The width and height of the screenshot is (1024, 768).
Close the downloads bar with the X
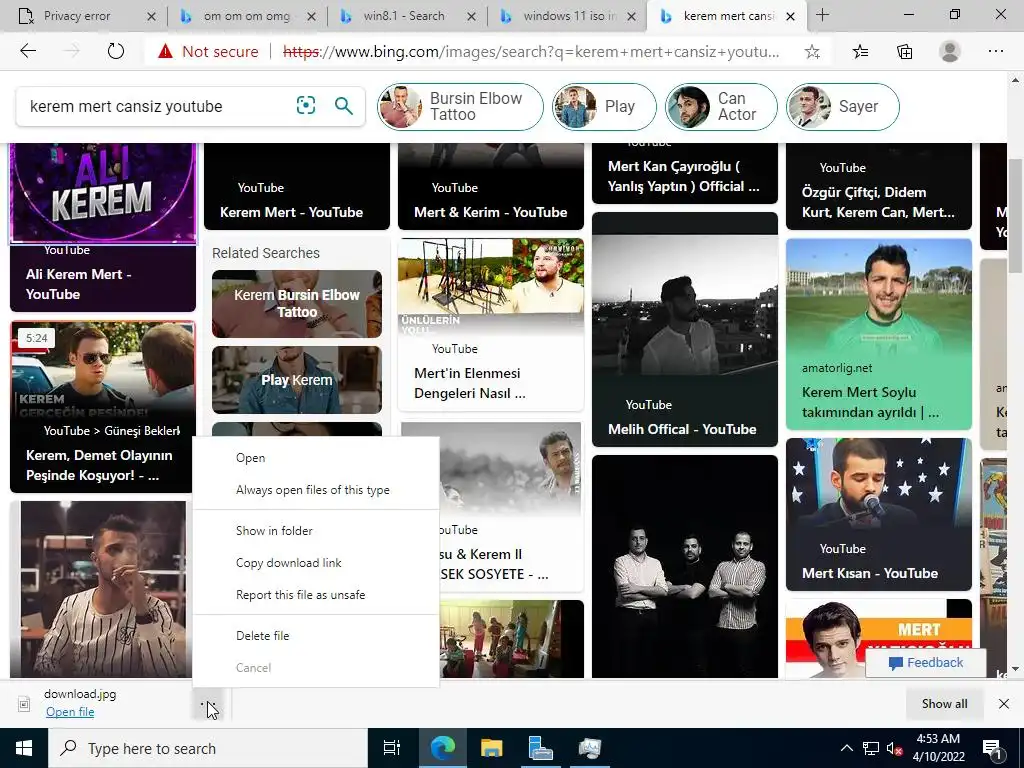click(1004, 703)
